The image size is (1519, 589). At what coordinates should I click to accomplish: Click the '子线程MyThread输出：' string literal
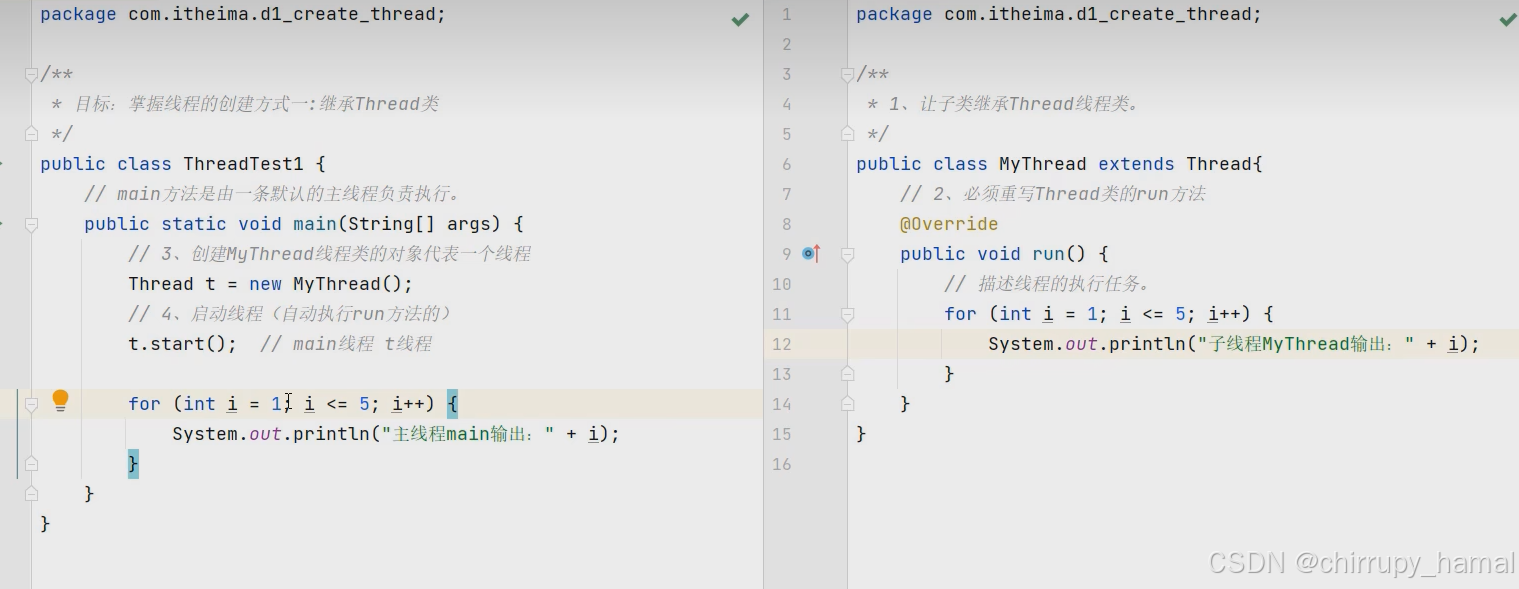[x=1307, y=344]
